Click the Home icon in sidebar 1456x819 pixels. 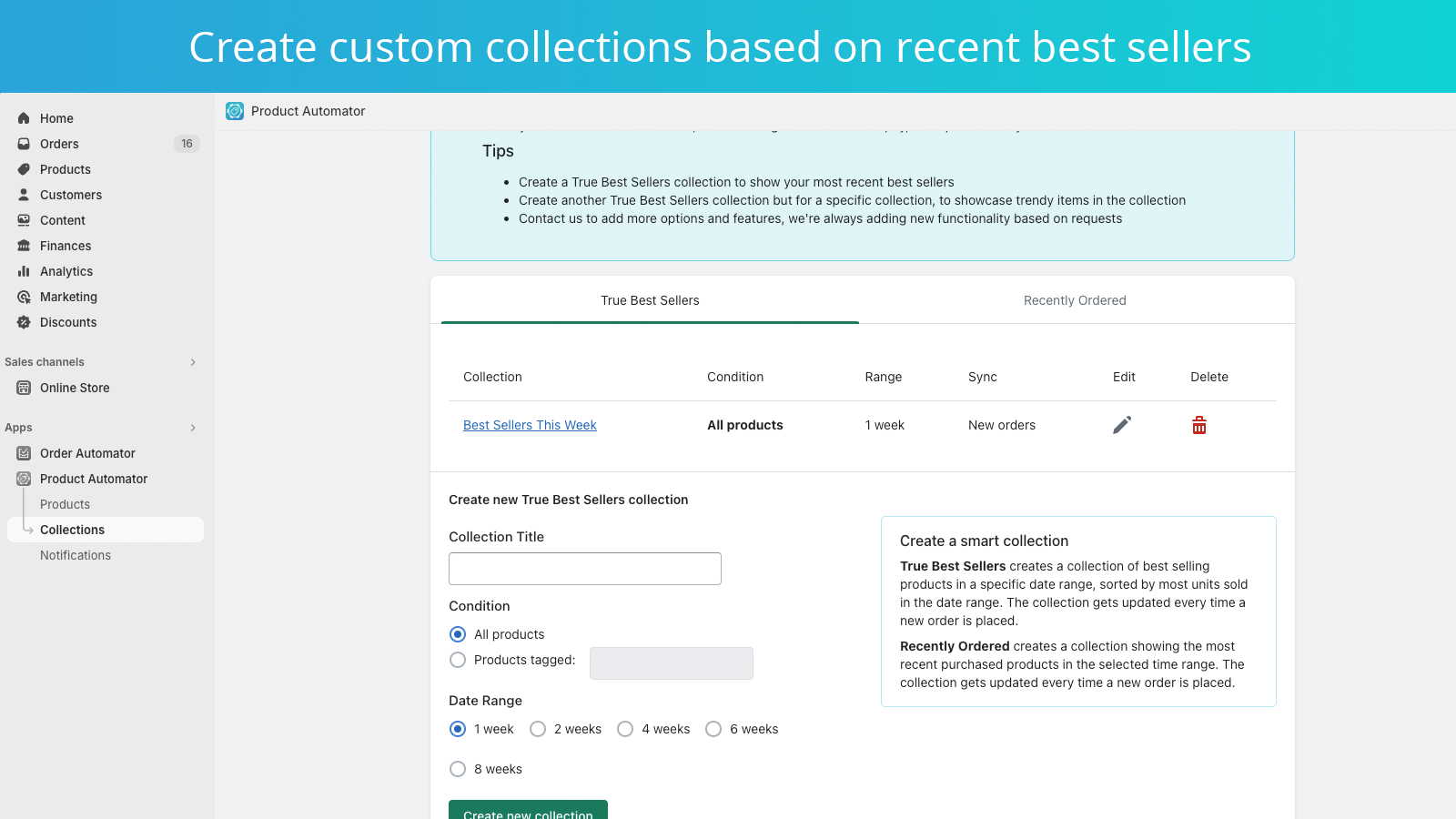24,118
